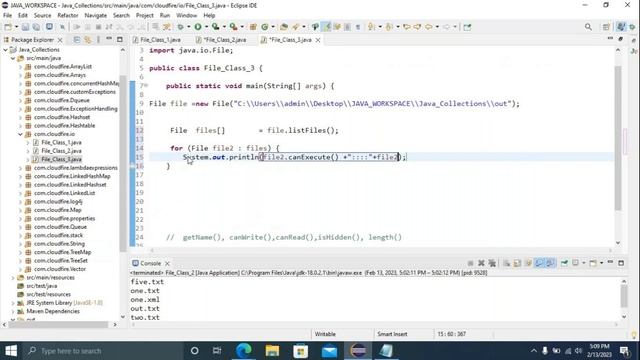
Task: Click the editor vertical scrollbar
Action: coord(618,139)
